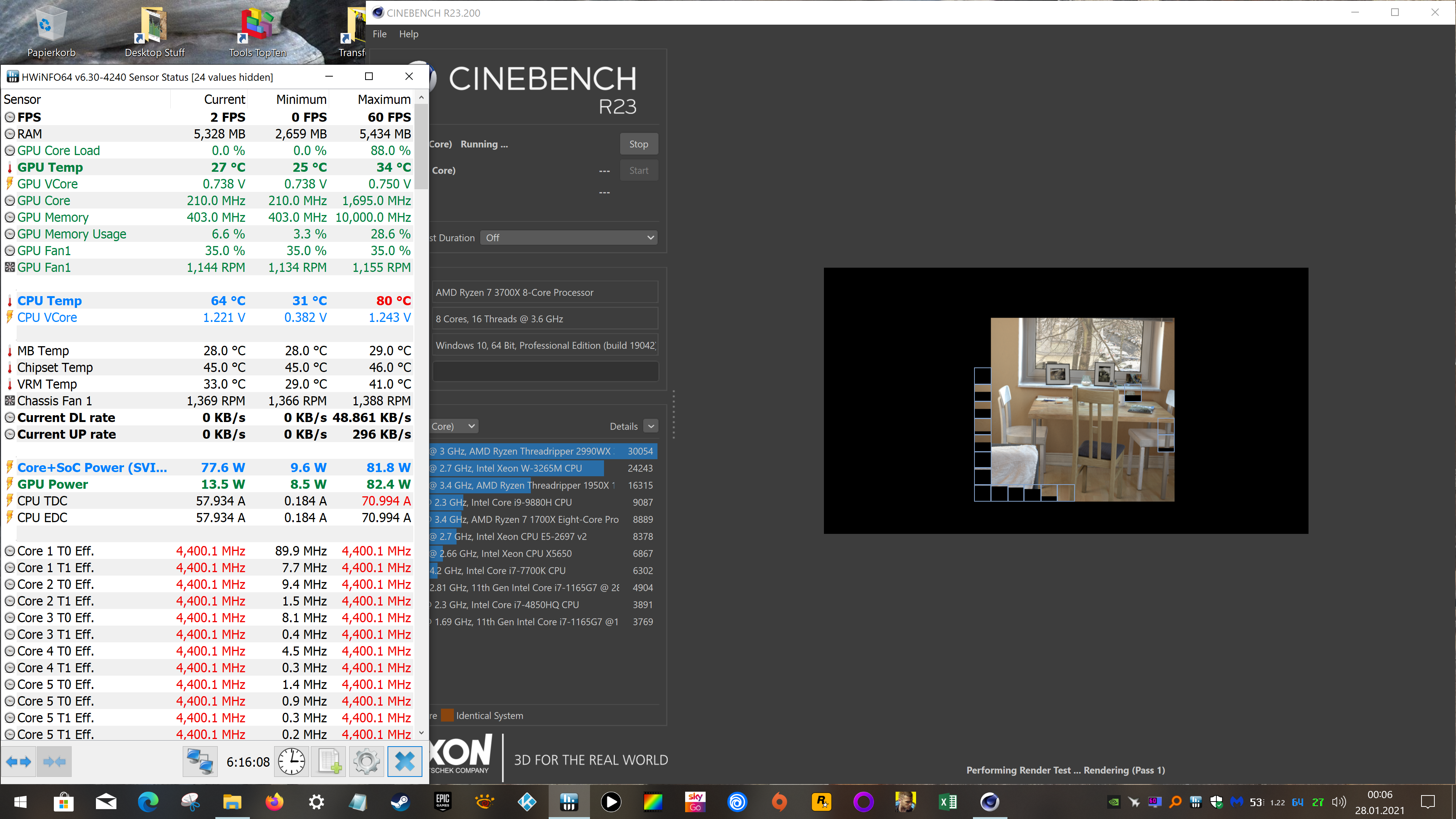This screenshot has width=1456, height=819.
Task: Open the File menu in Cinebench
Action: [379, 34]
